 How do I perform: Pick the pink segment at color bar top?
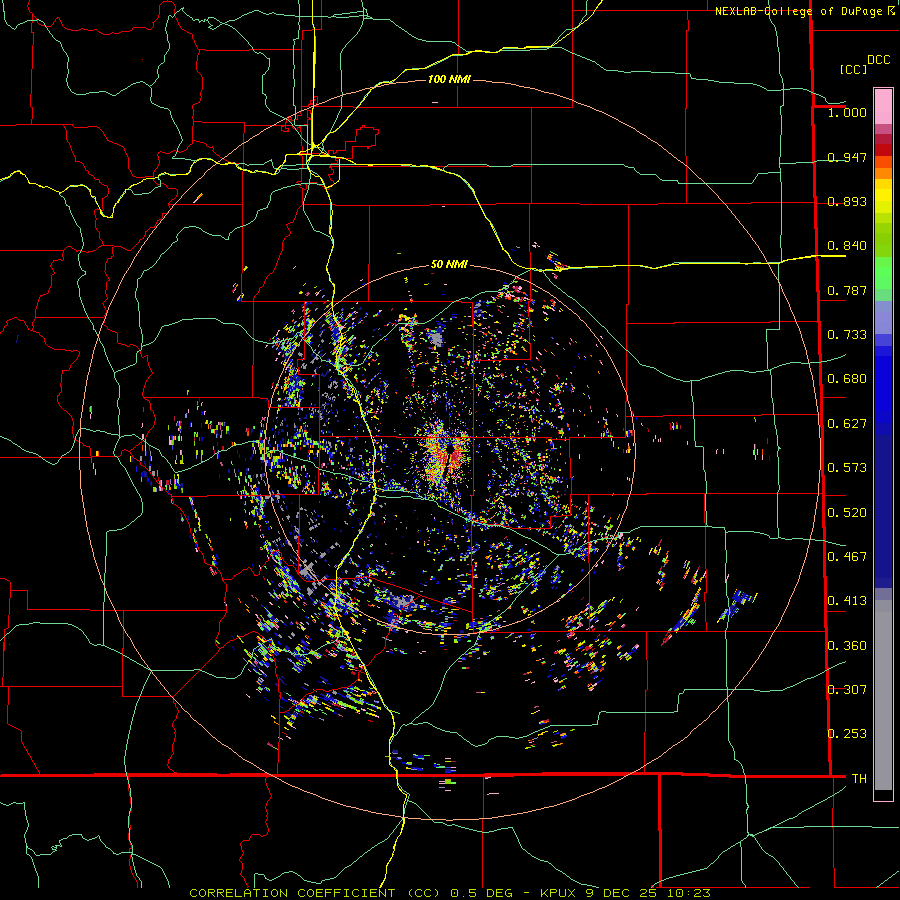coord(883,106)
